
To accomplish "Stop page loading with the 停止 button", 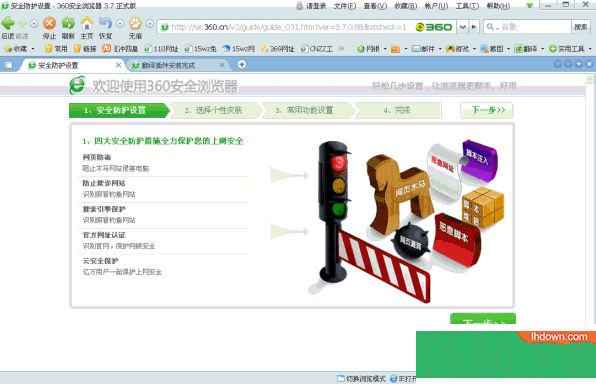I will click(49, 24).
